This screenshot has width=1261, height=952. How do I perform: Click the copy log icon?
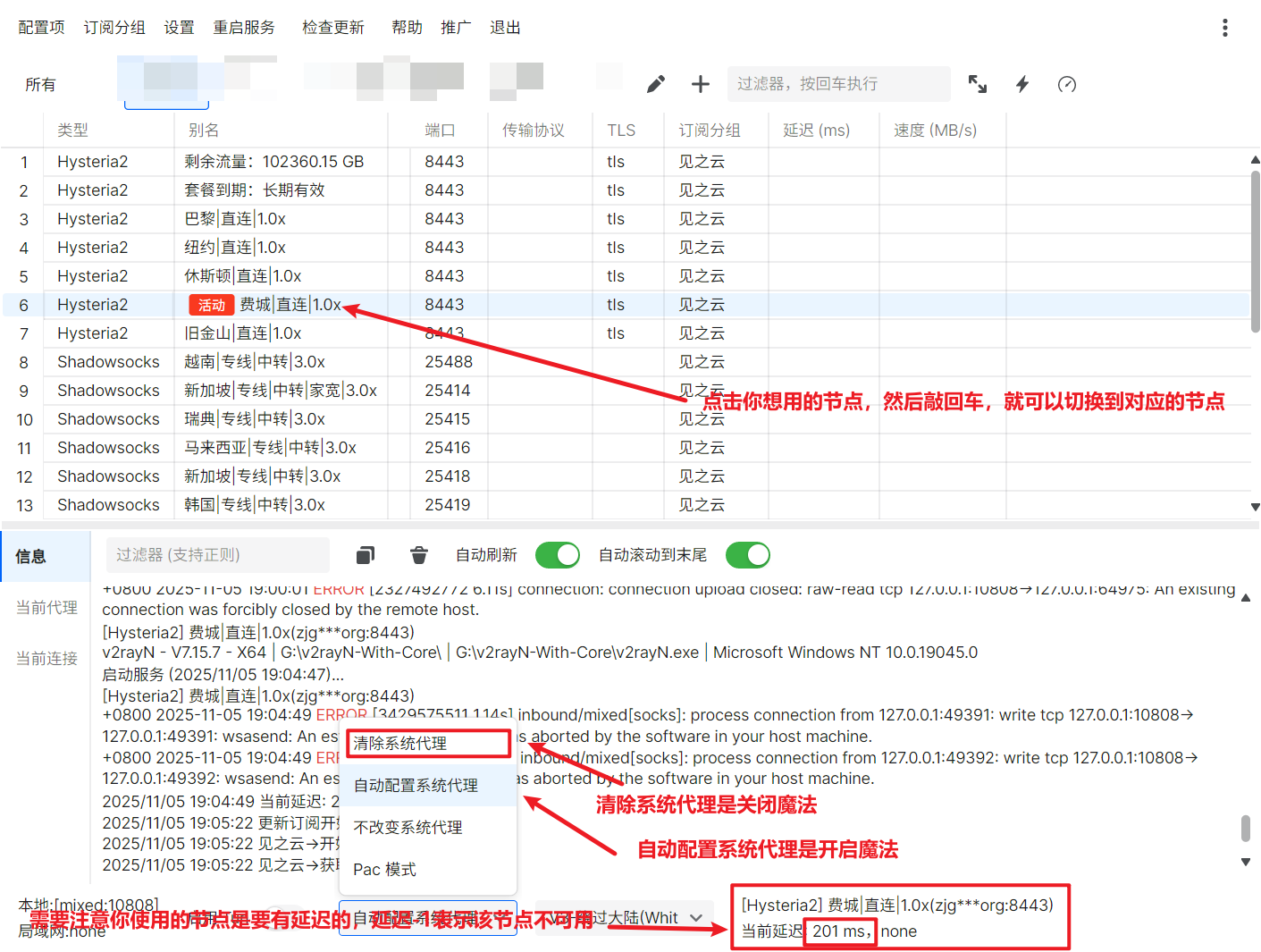pos(366,555)
